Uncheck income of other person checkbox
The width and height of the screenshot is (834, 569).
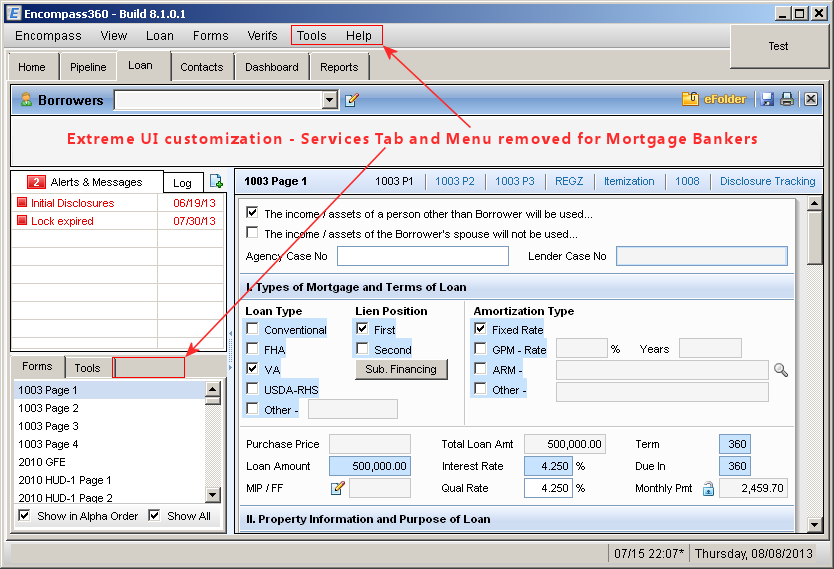[252, 213]
